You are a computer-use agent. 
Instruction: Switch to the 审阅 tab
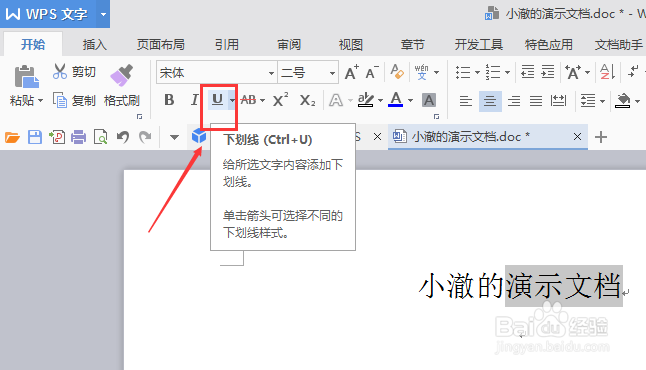coord(289,44)
